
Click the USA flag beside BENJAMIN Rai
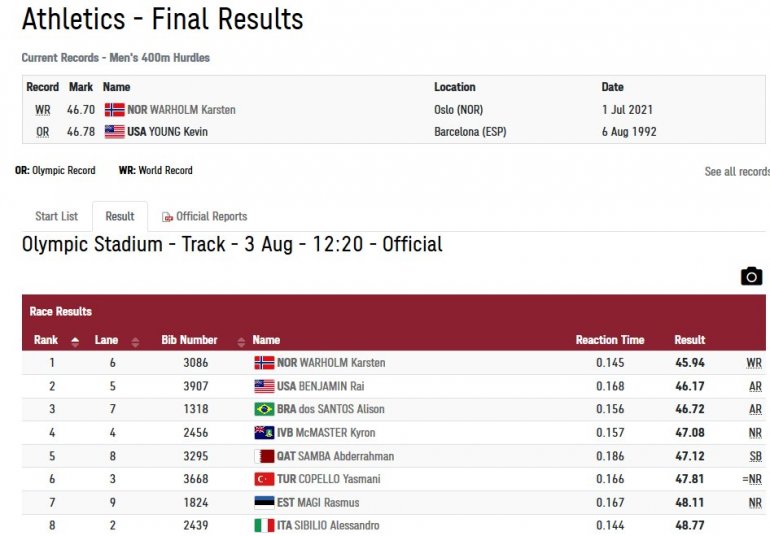[x=264, y=386]
